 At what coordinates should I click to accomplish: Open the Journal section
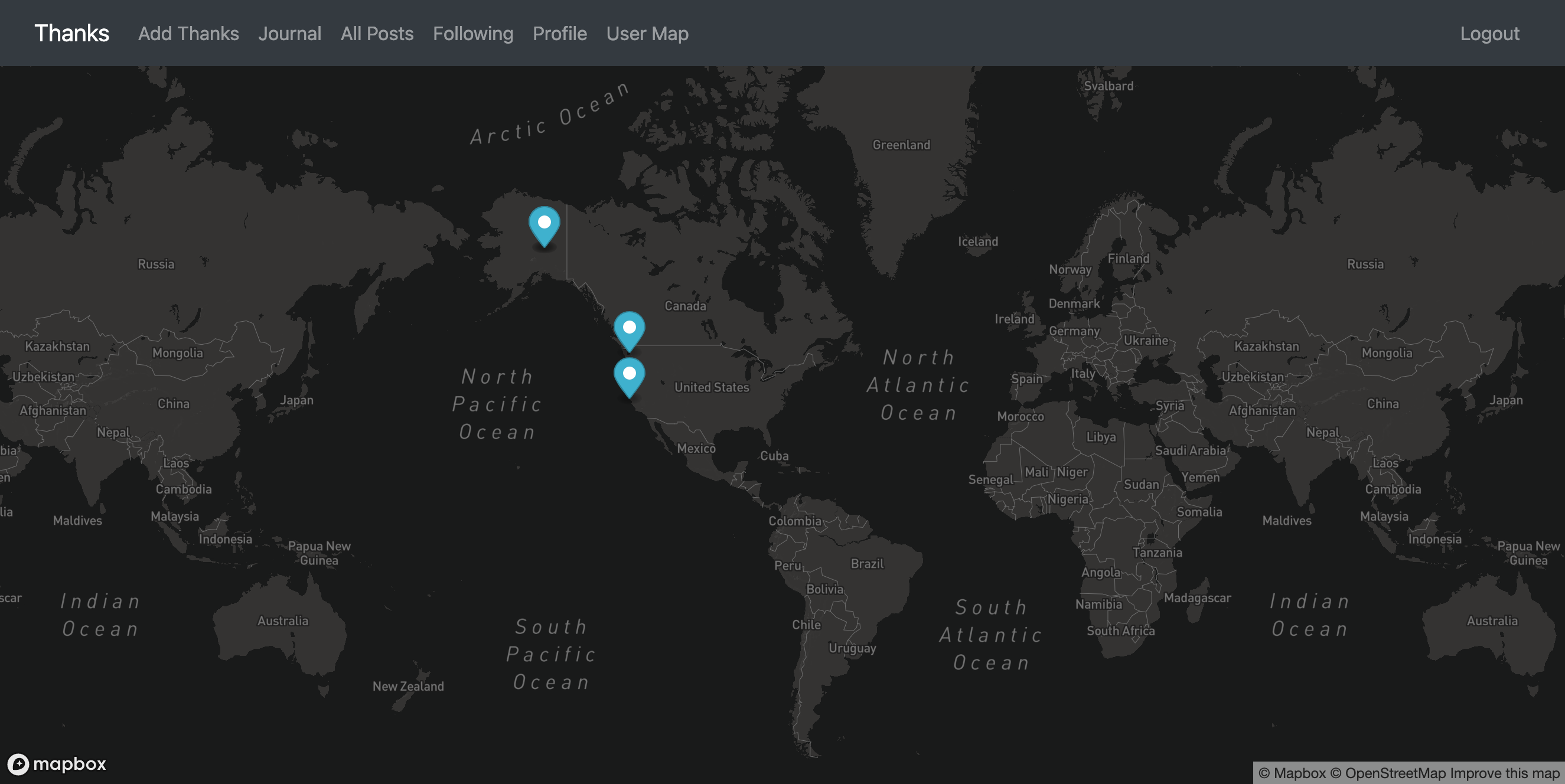click(x=290, y=33)
